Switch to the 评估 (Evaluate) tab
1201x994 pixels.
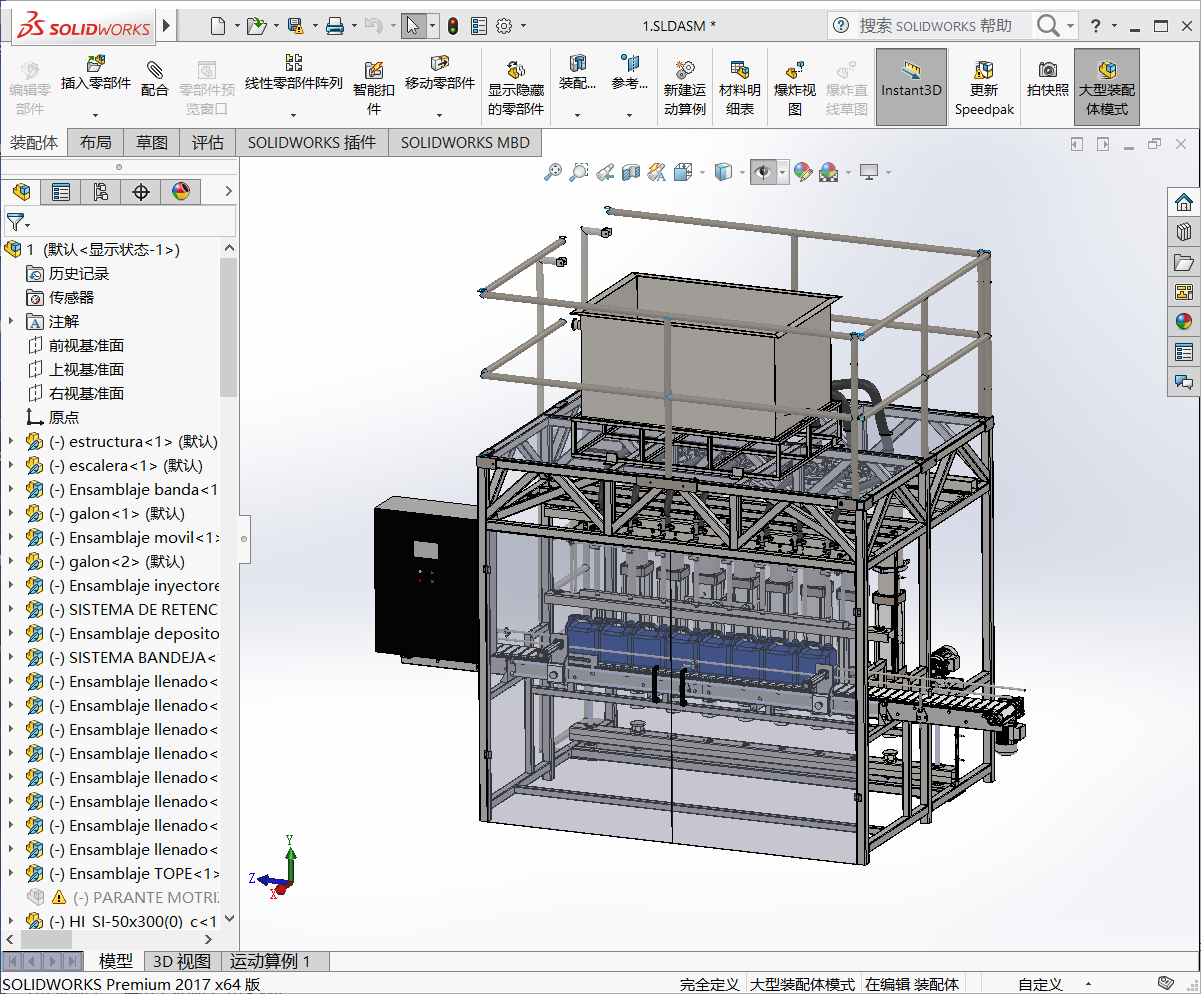click(x=207, y=143)
